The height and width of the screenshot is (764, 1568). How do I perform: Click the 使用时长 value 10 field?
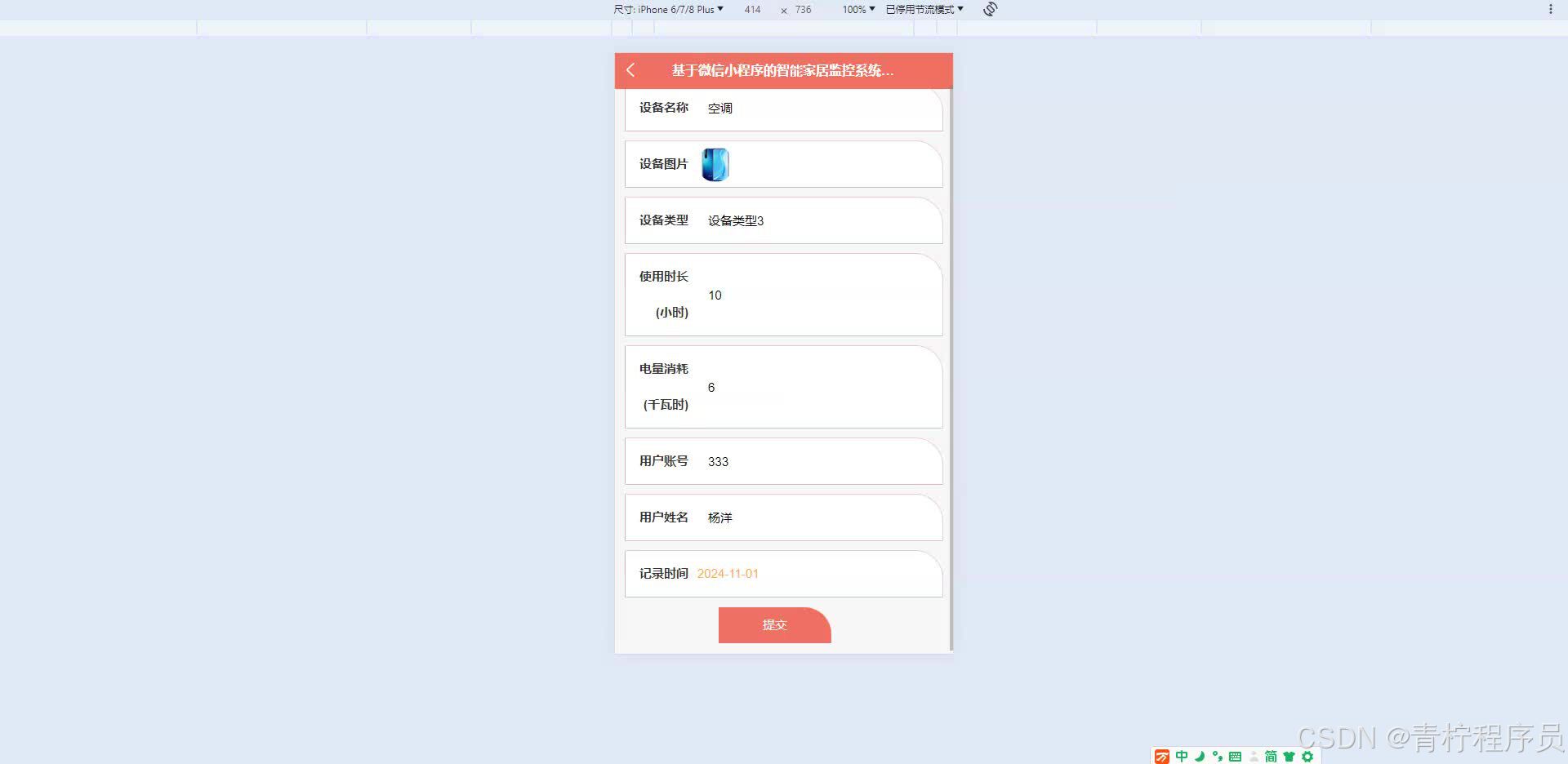coord(715,295)
